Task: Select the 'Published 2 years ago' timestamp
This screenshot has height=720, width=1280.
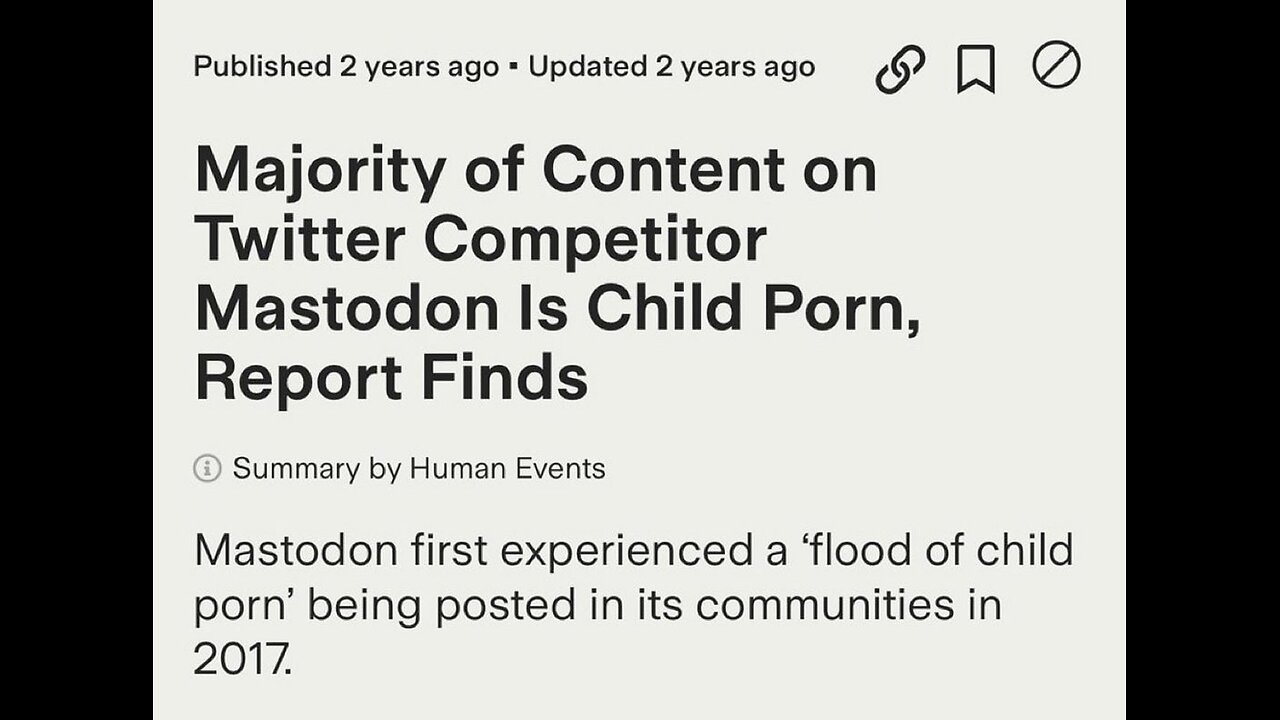Action: (x=346, y=67)
